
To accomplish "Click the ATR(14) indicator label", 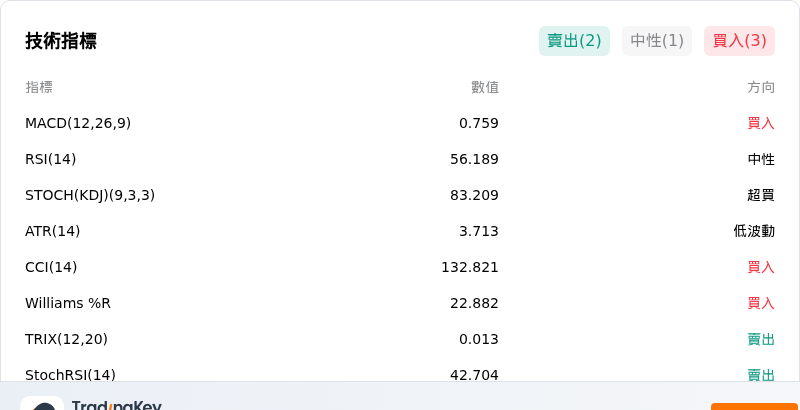I will tap(53, 232).
